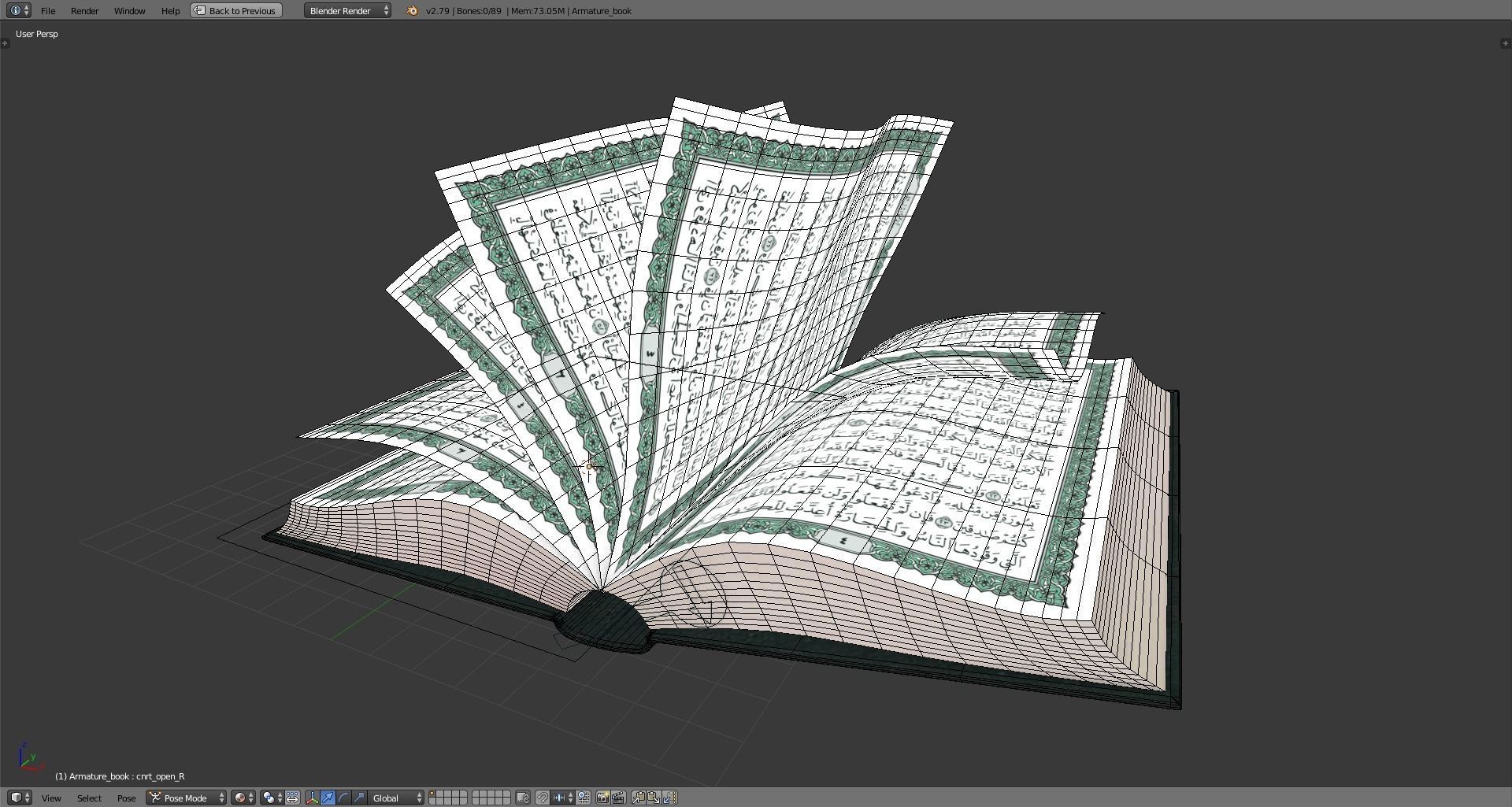Open the Window menu
This screenshot has width=1512, height=807.
click(129, 10)
